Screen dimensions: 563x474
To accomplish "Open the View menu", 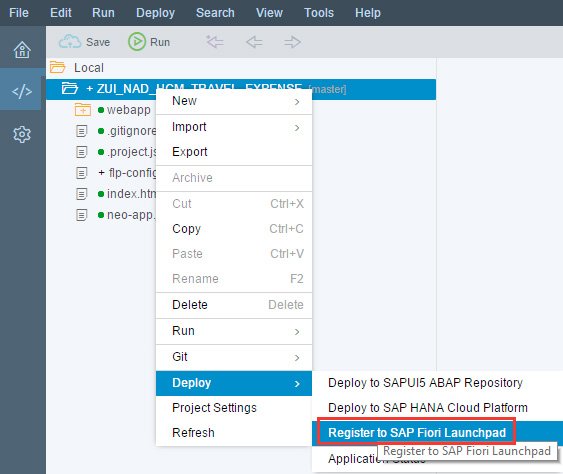I will (x=269, y=13).
